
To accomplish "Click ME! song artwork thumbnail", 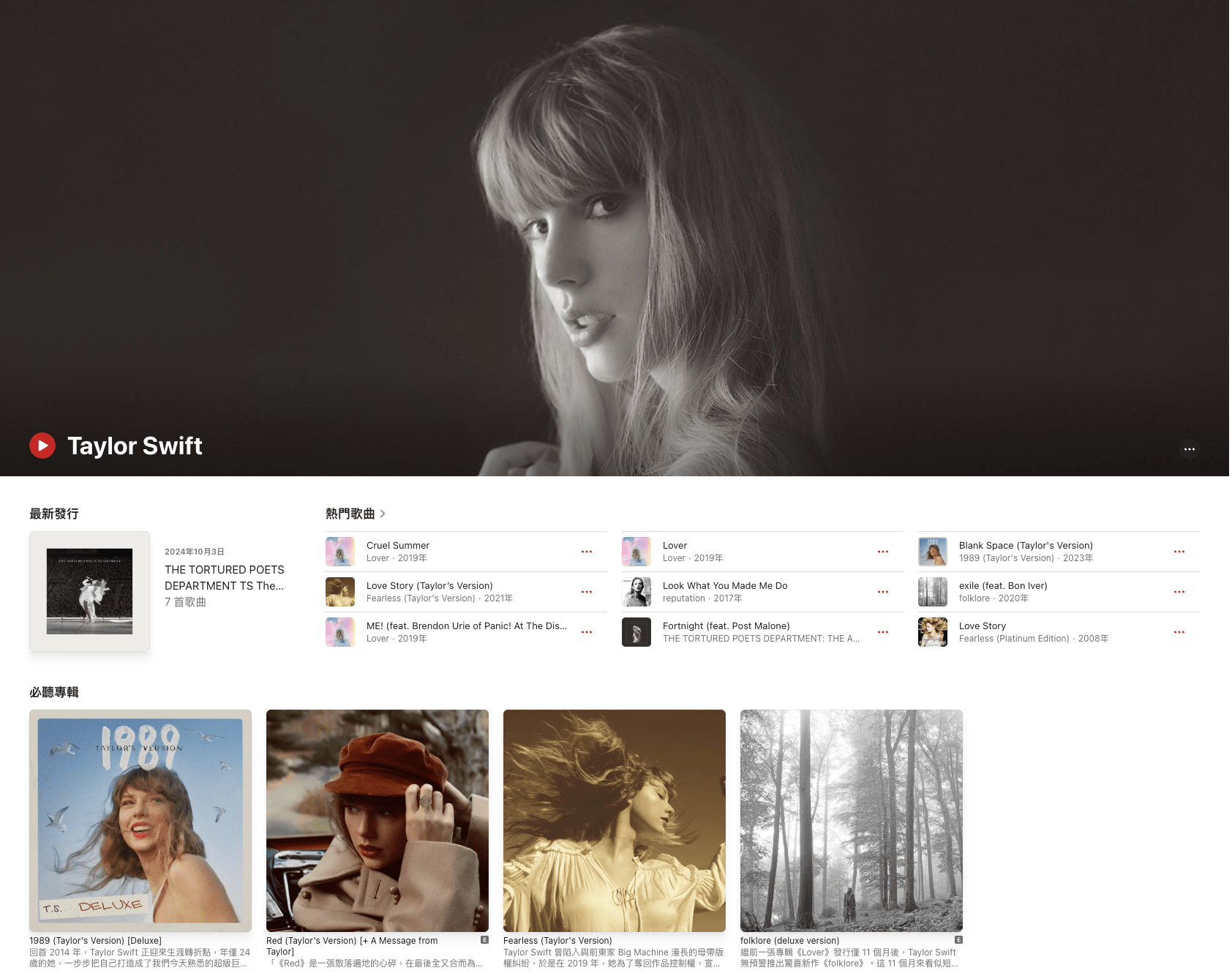I will (x=340, y=632).
